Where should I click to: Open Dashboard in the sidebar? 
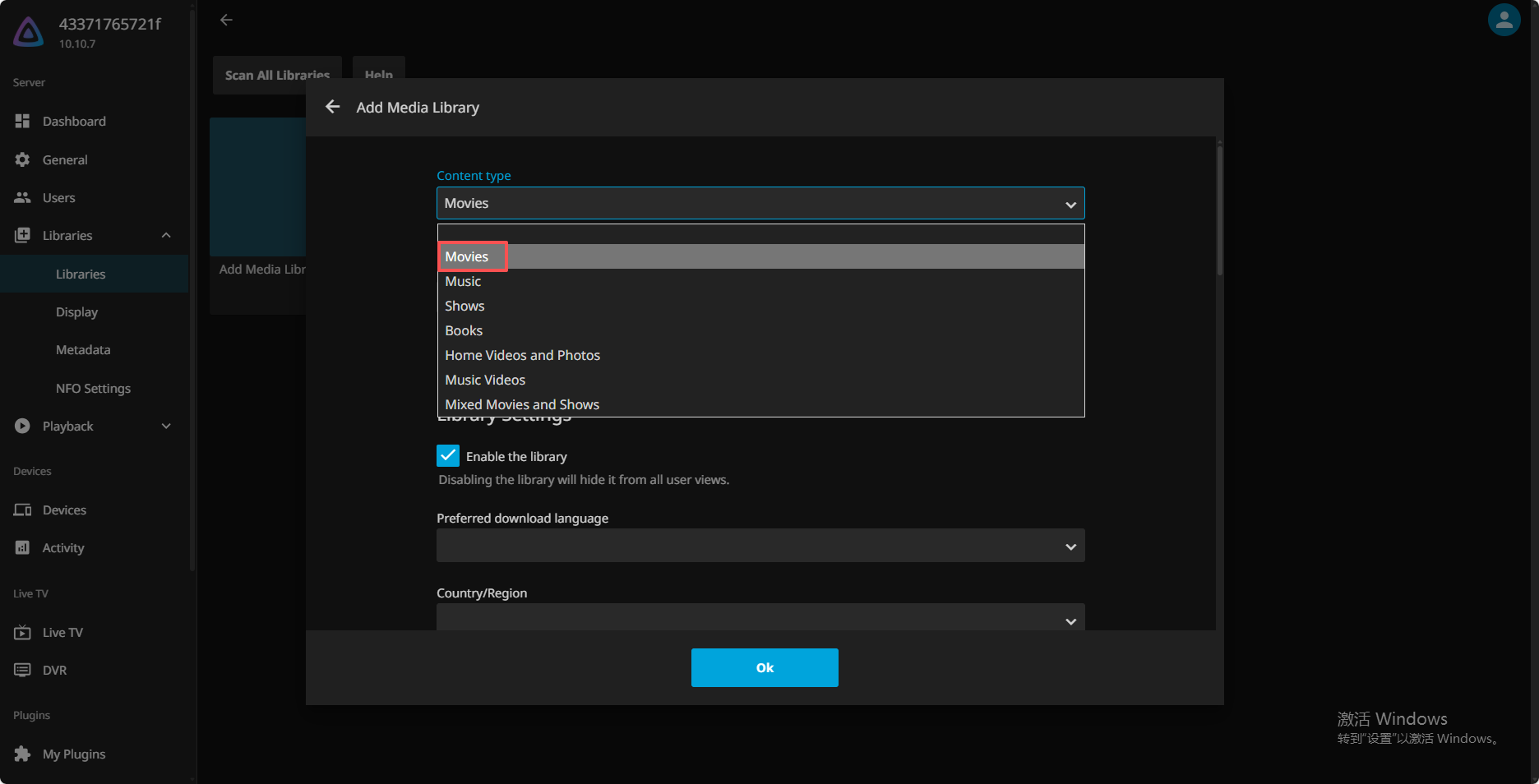95,121
